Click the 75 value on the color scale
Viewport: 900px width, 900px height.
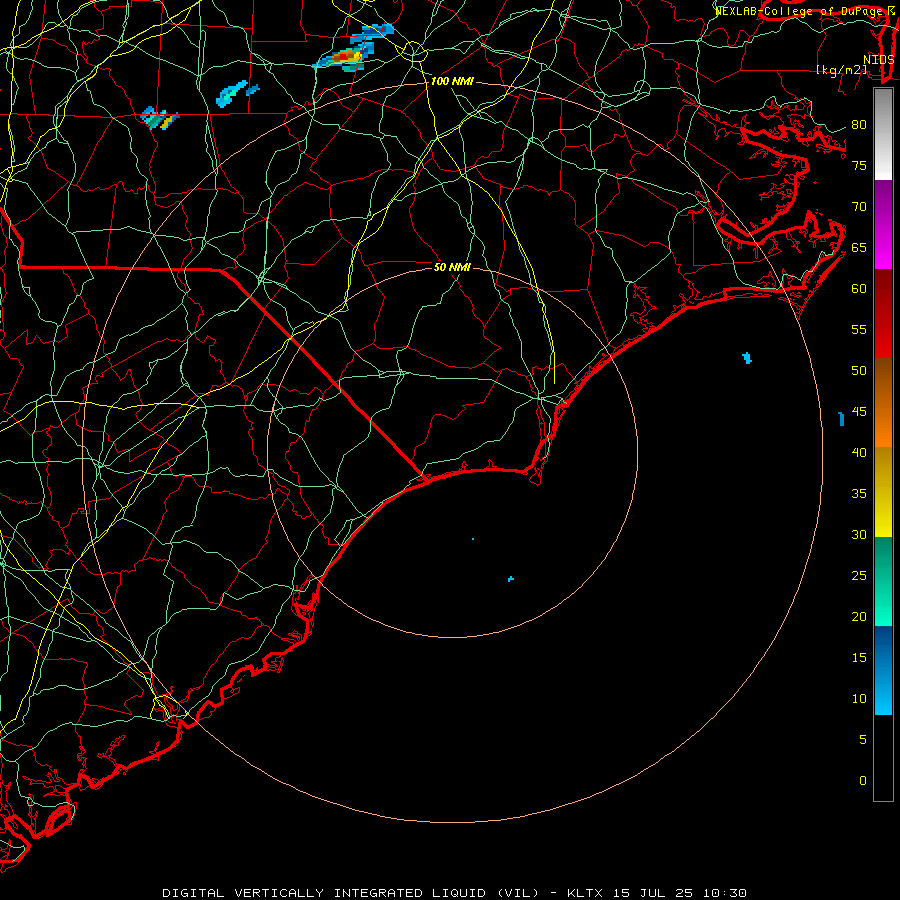point(859,165)
